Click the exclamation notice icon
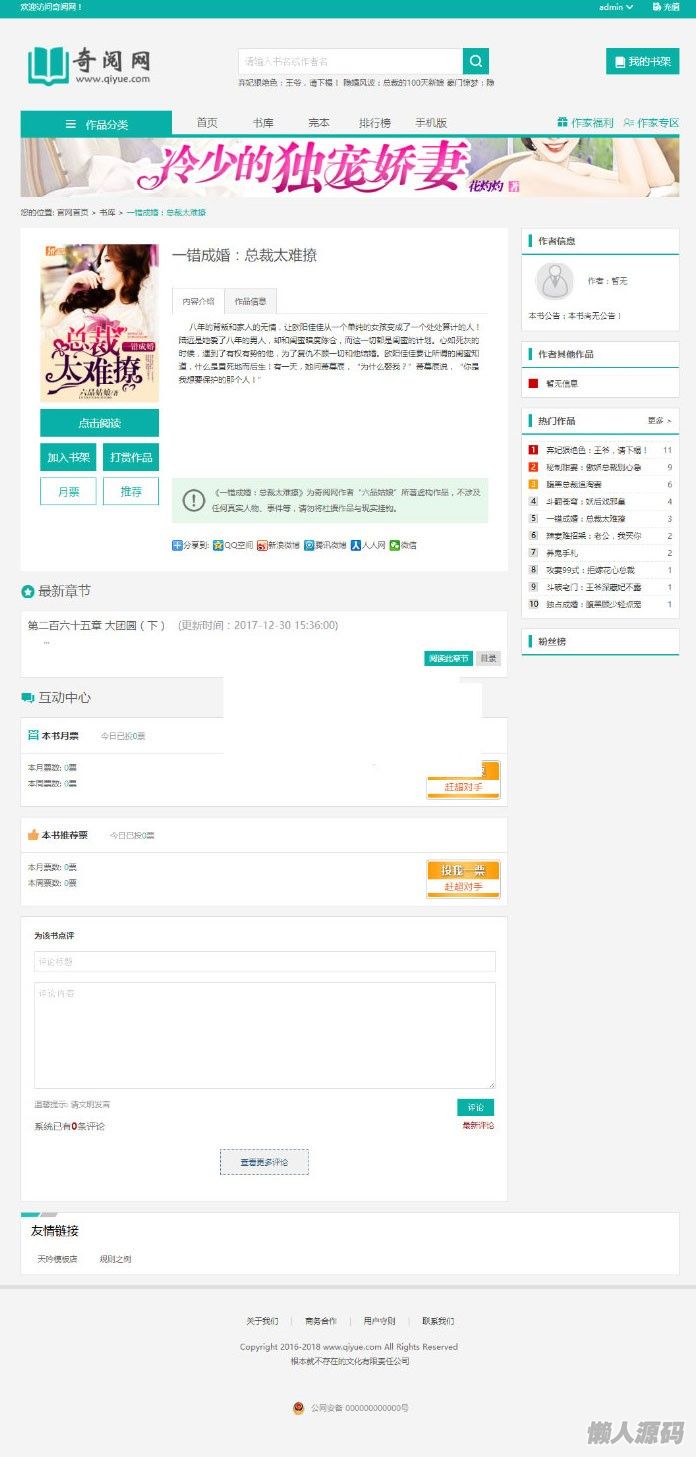Screen dimensions: 696x1457 [195, 500]
